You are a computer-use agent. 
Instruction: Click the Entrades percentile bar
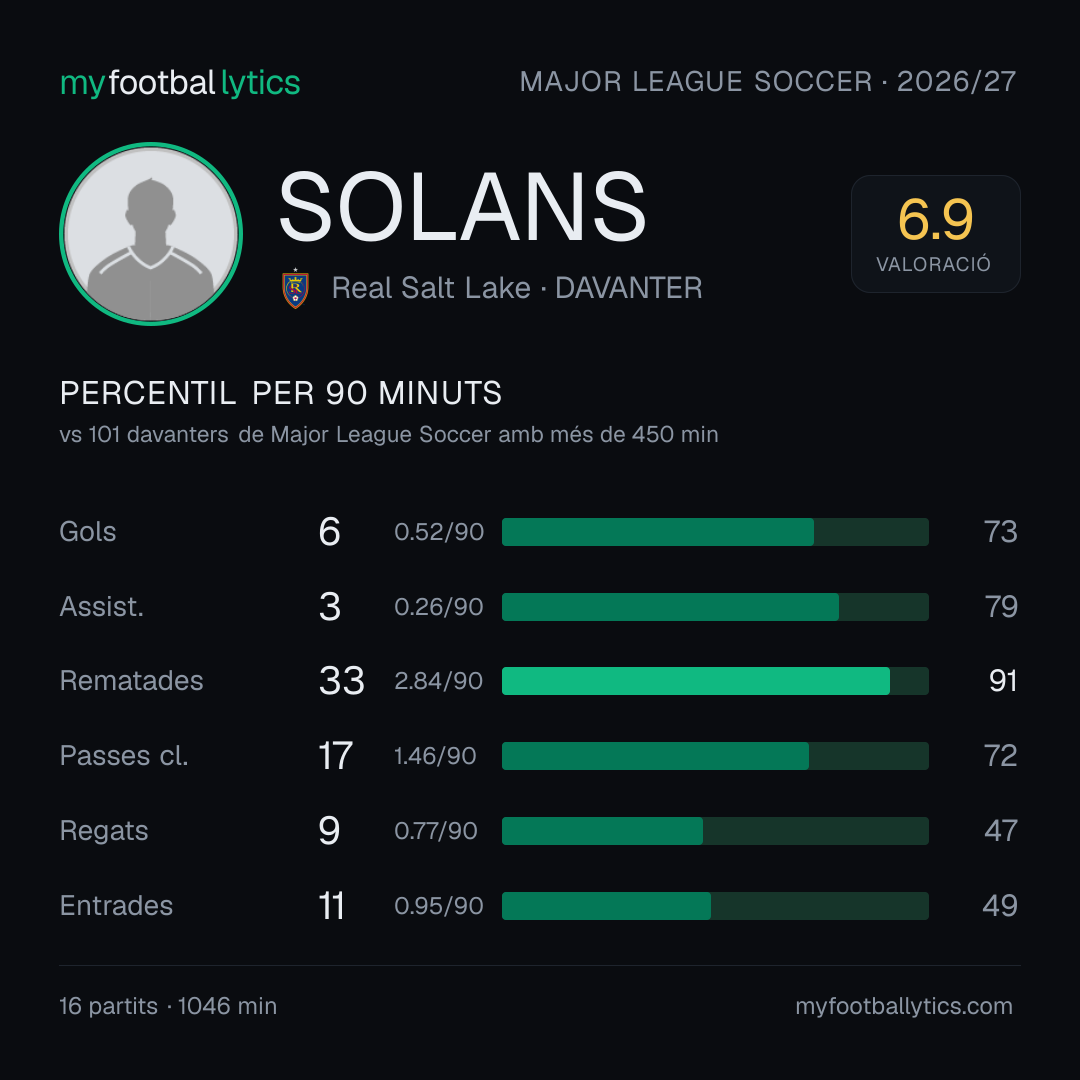click(715, 906)
